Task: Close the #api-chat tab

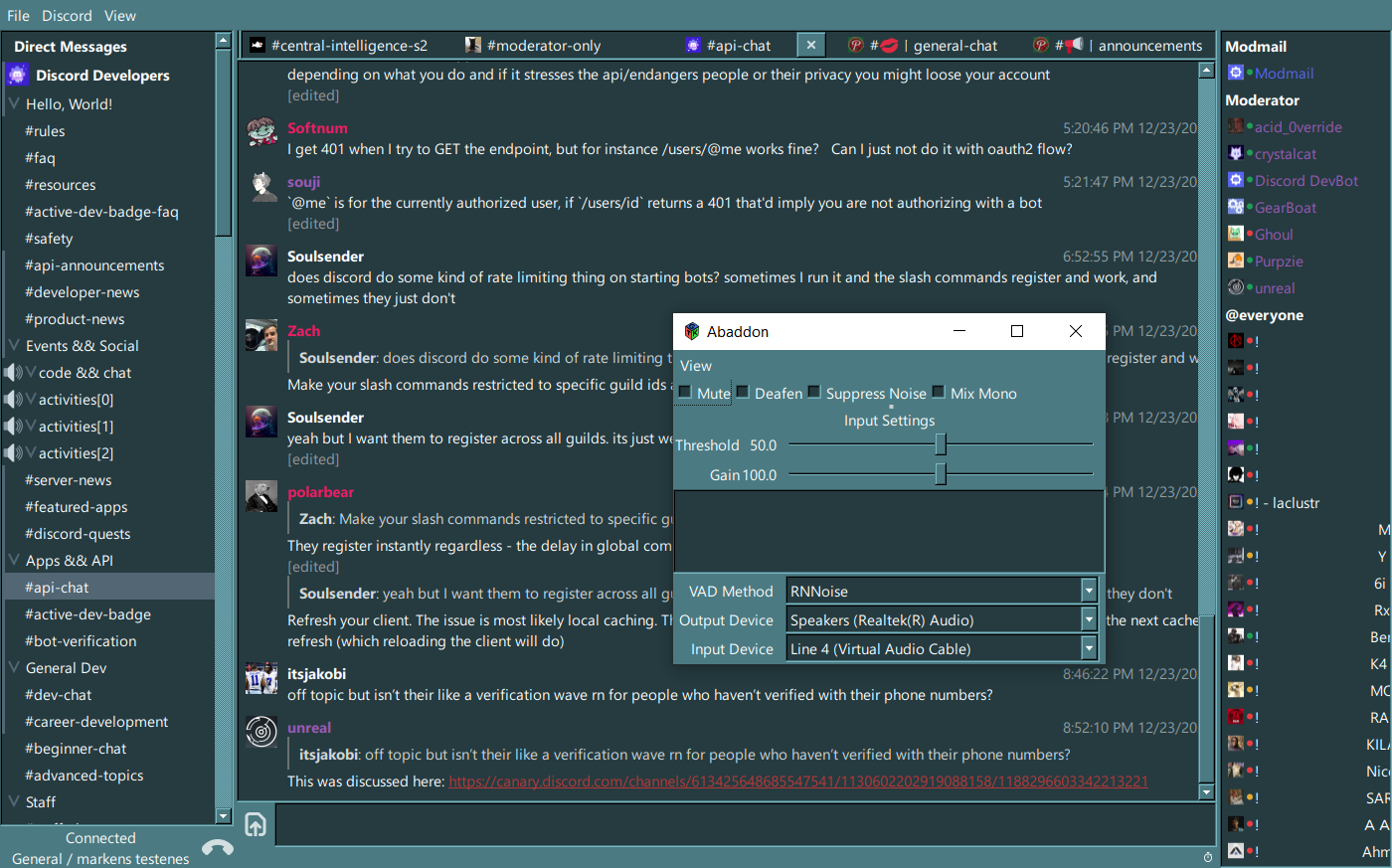Action: 811,45
